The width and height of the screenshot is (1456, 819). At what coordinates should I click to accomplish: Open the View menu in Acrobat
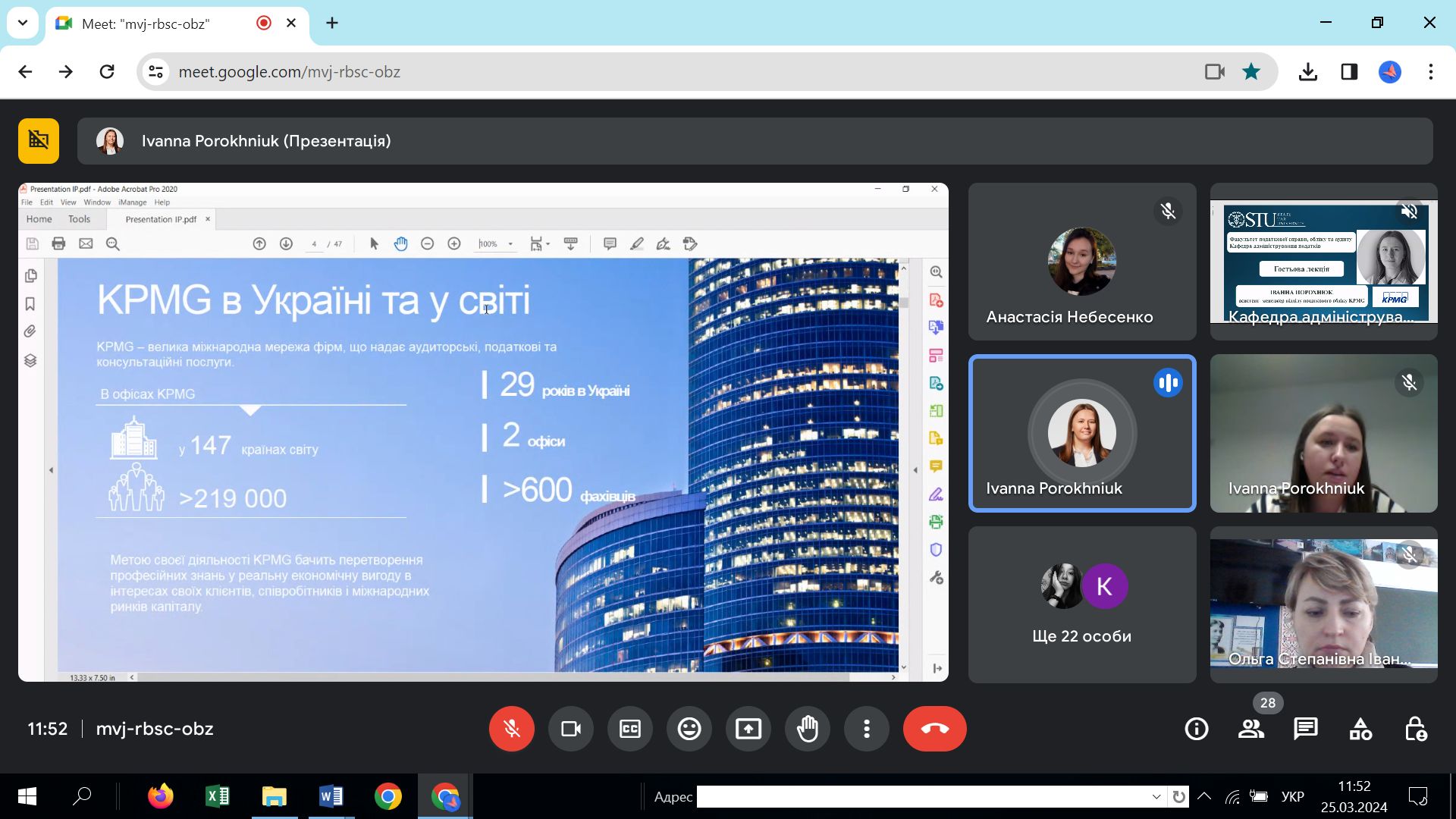pyautogui.click(x=68, y=202)
